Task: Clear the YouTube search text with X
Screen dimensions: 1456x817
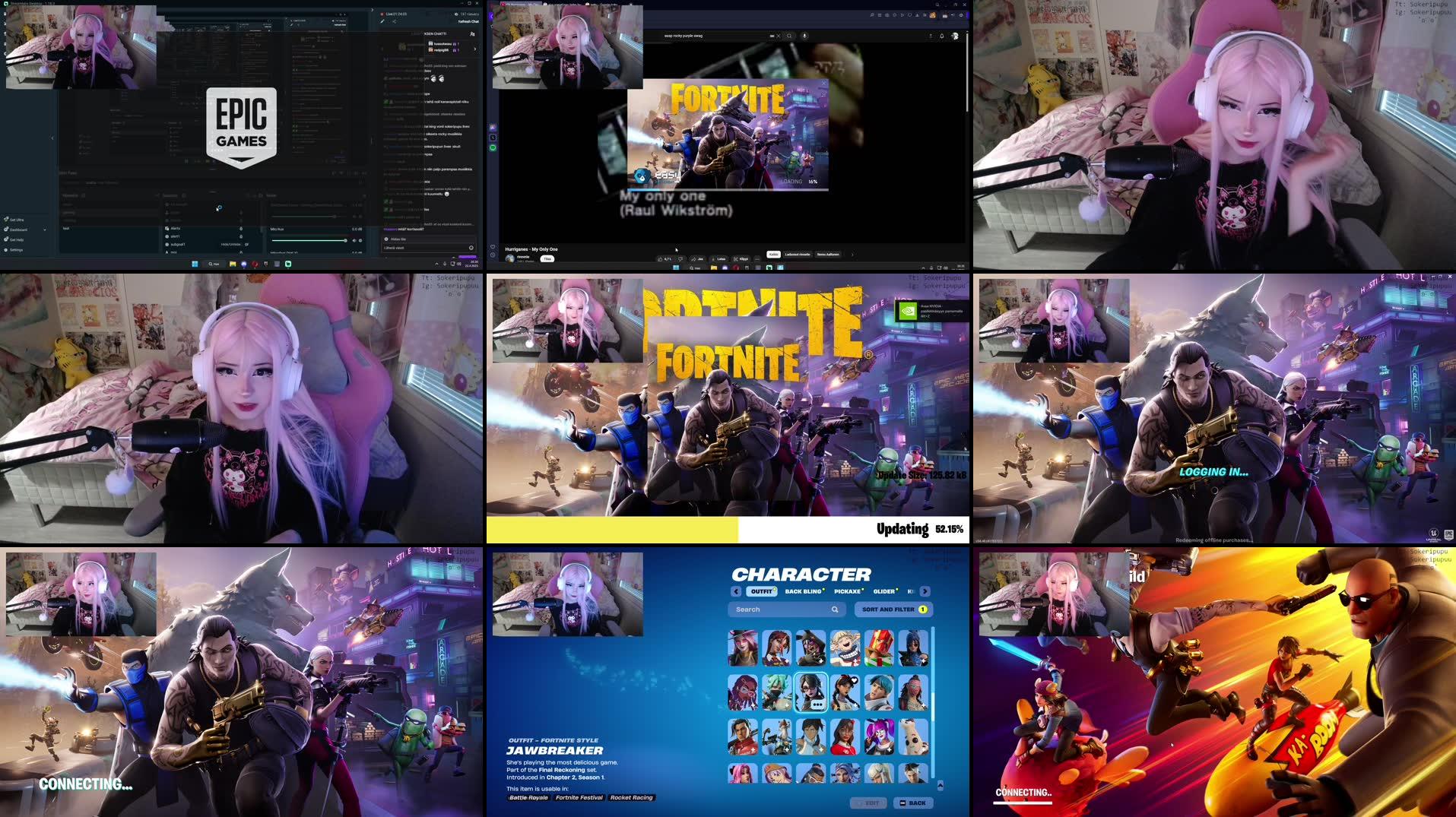Action: click(x=779, y=36)
